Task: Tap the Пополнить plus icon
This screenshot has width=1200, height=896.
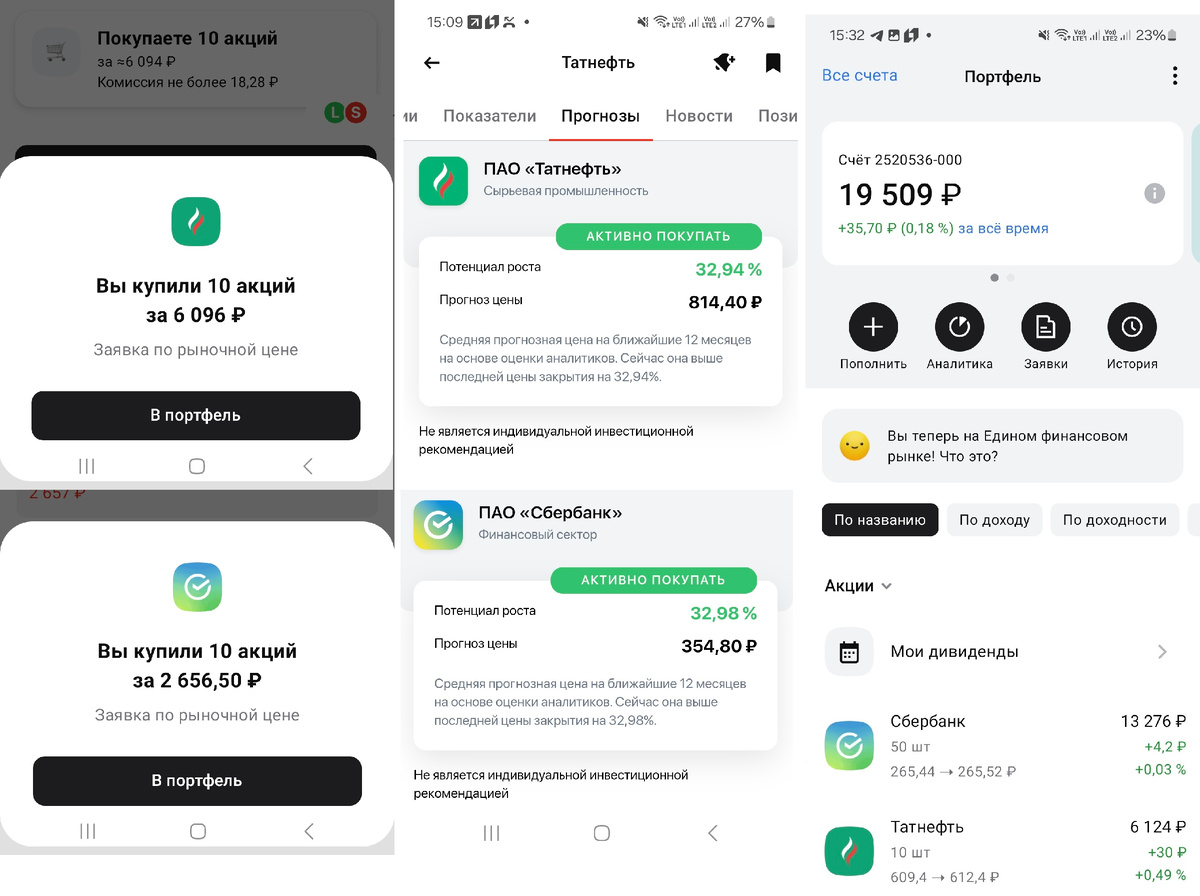Action: click(x=873, y=326)
